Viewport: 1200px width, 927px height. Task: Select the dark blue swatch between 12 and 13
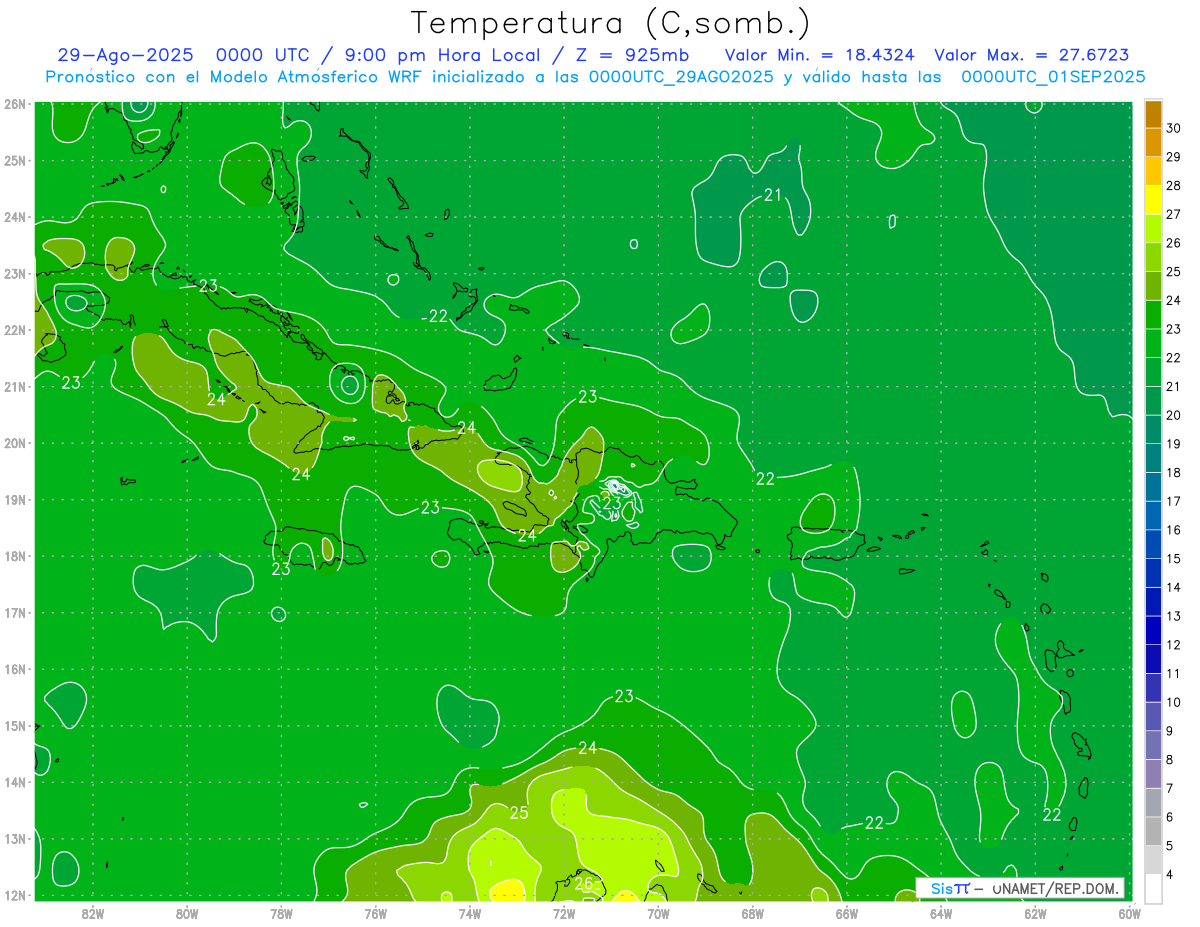click(x=1153, y=630)
